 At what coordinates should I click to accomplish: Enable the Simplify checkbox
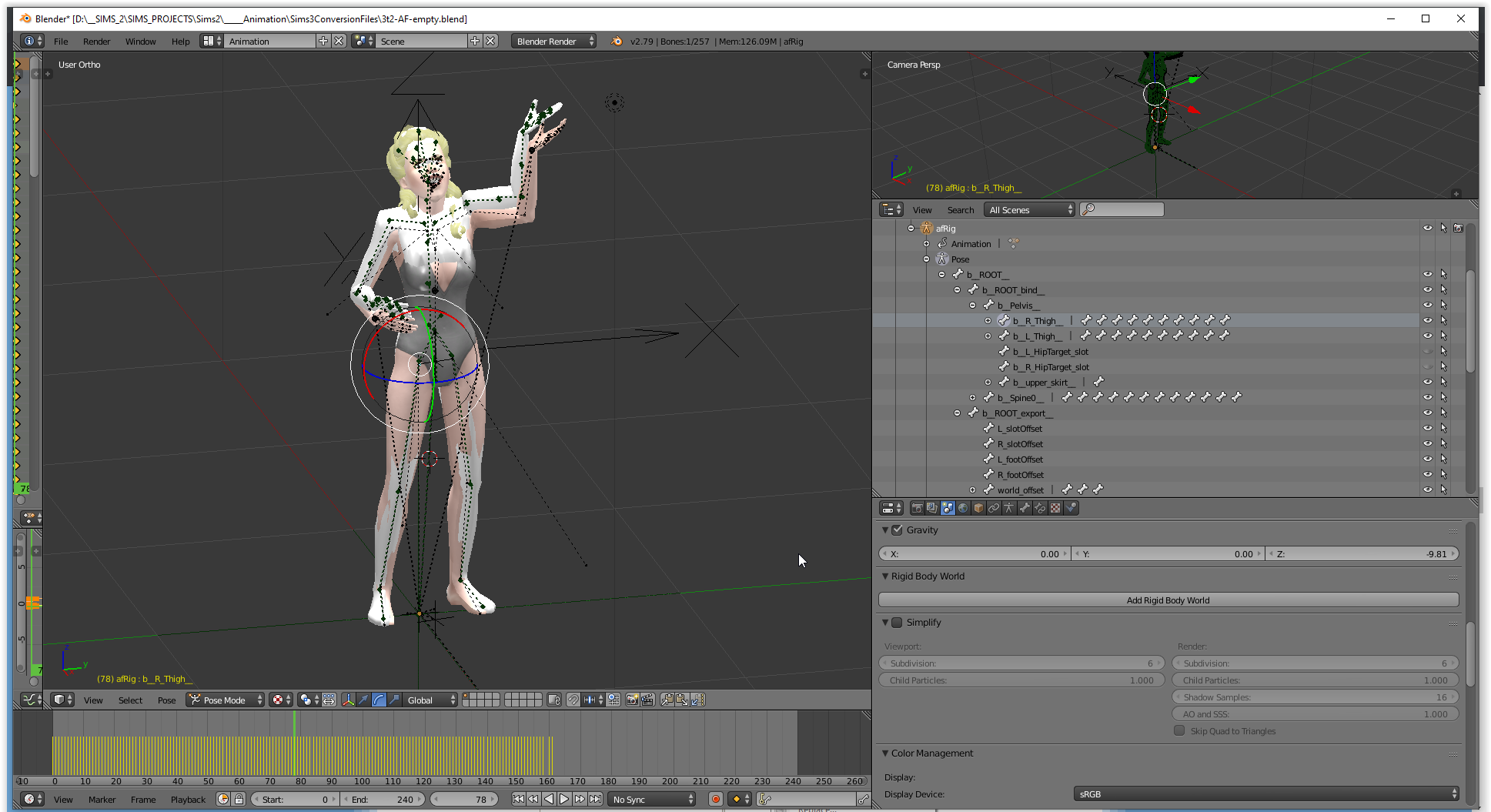click(897, 622)
